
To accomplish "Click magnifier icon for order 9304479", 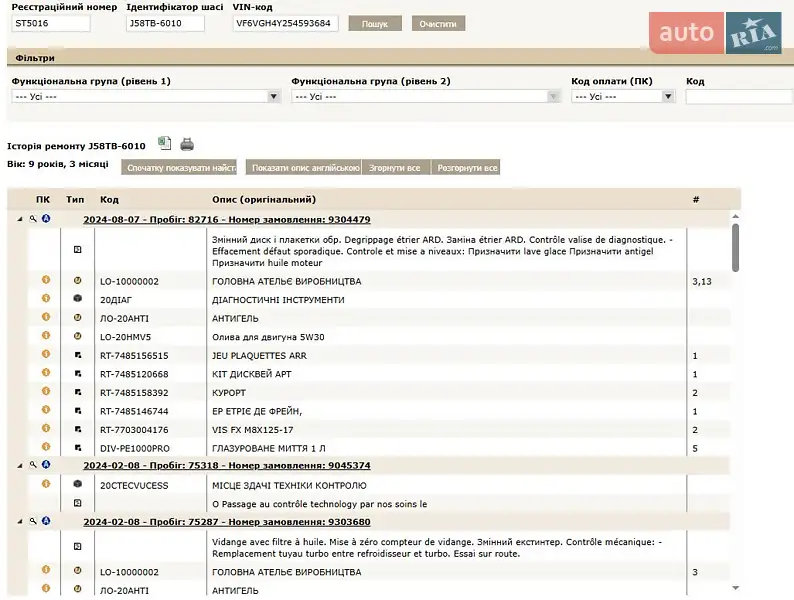I will (33, 219).
